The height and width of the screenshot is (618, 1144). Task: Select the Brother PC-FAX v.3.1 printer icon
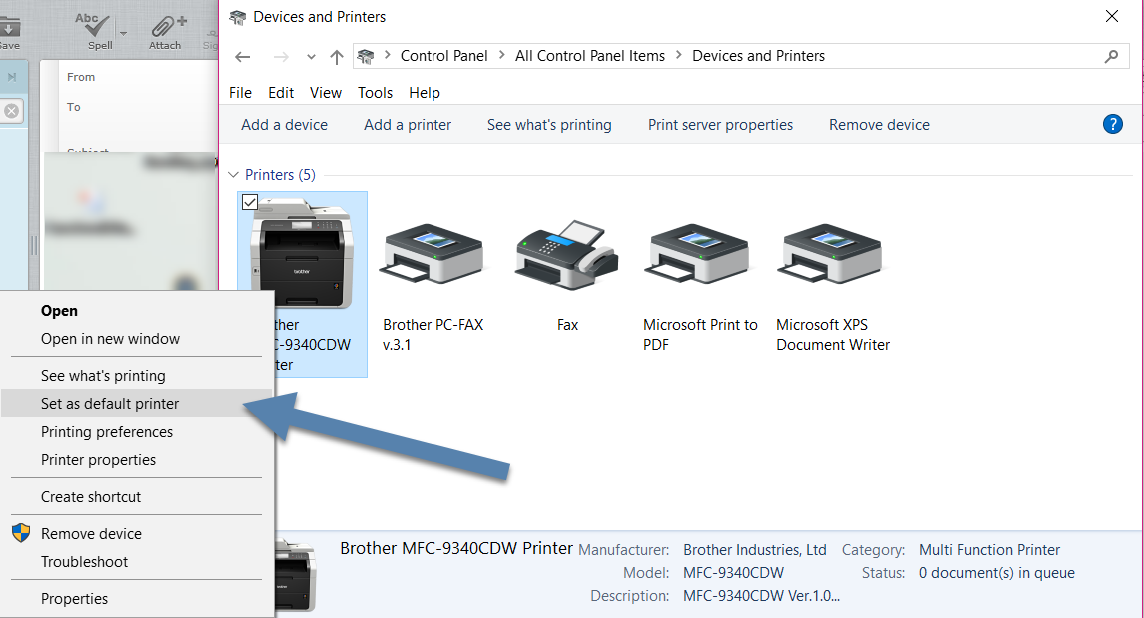point(433,254)
